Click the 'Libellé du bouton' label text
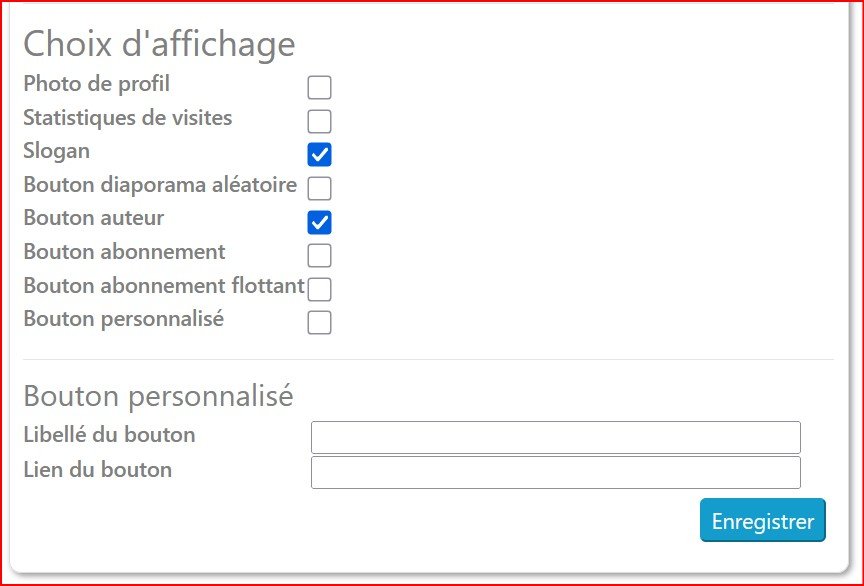The height and width of the screenshot is (586, 864). (x=109, y=435)
